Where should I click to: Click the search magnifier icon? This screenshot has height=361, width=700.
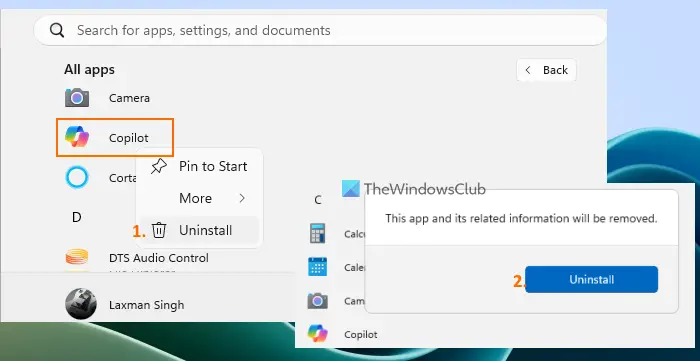[57, 30]
